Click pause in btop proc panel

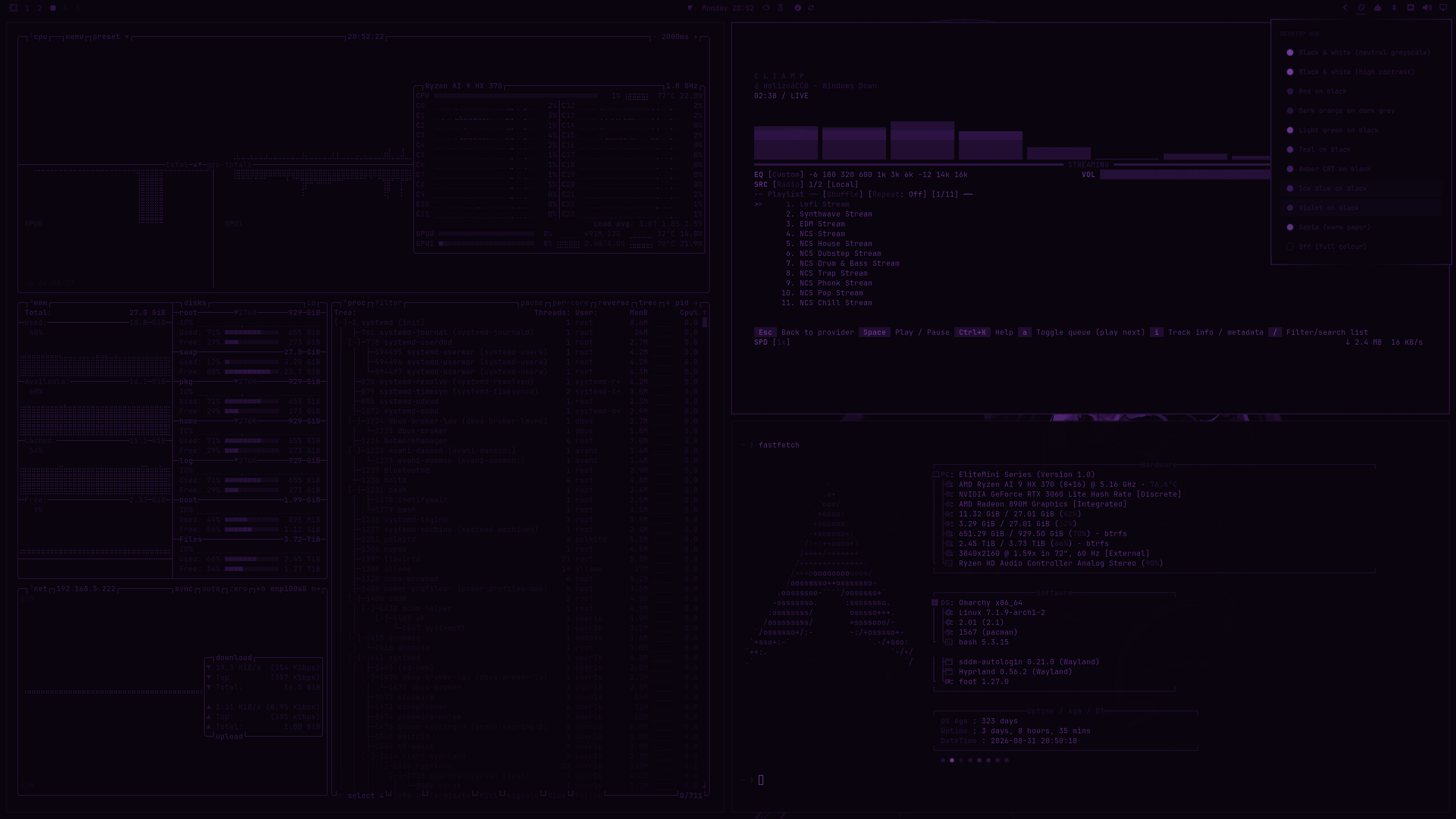[x=531, y=303]
